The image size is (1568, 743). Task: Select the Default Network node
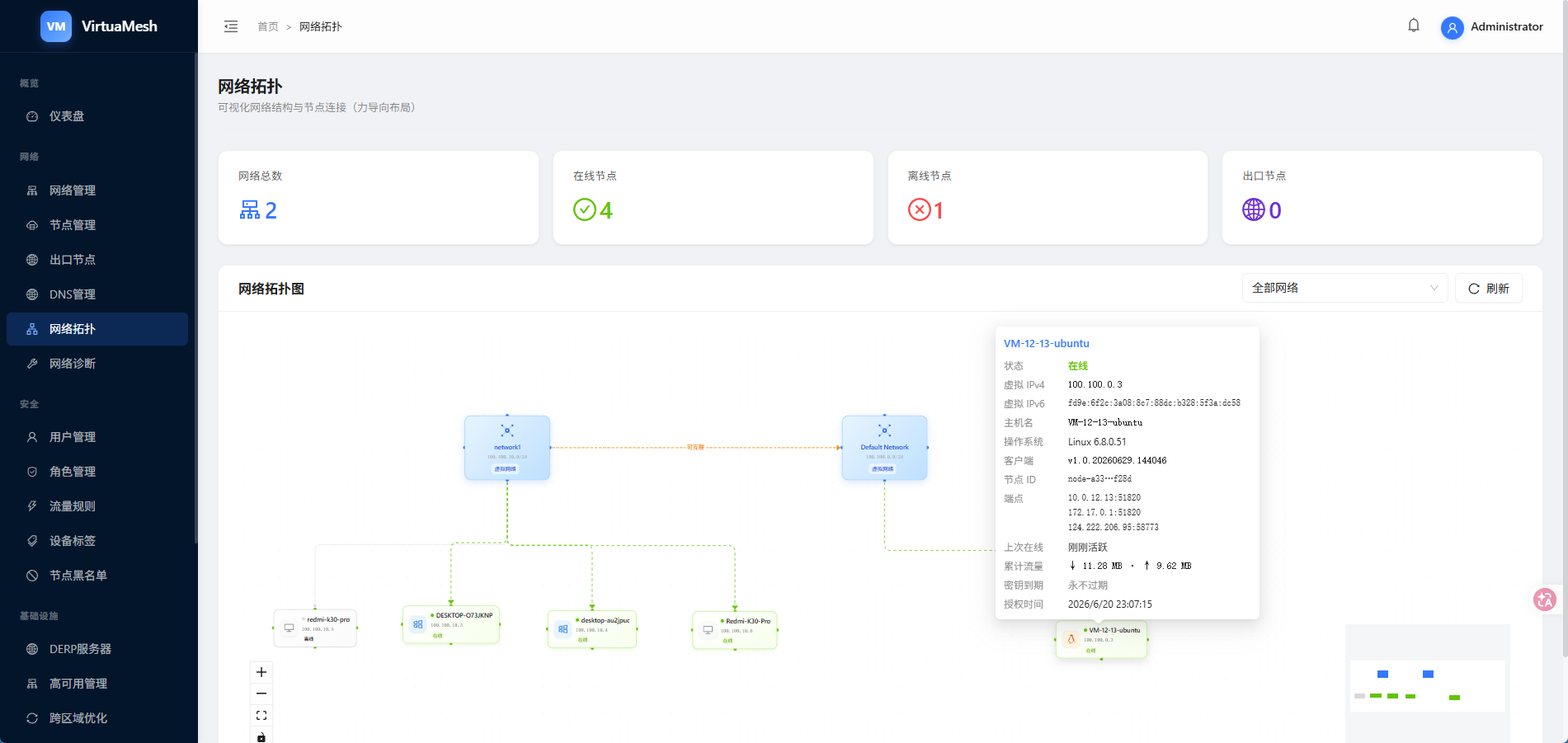pyautogui.click(x=884, y=448)
